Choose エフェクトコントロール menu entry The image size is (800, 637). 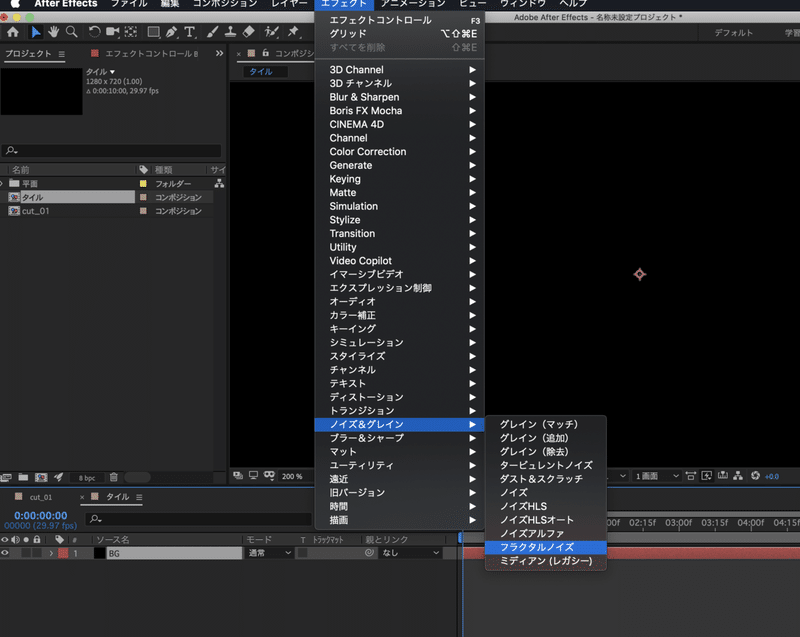399,20
